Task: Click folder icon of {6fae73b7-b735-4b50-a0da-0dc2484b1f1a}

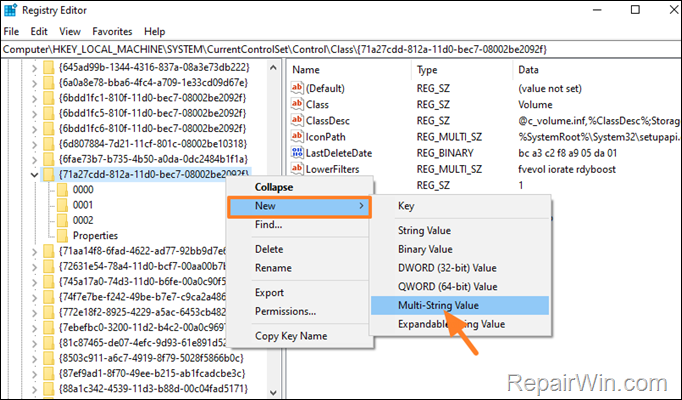Action: coord(49,159)
